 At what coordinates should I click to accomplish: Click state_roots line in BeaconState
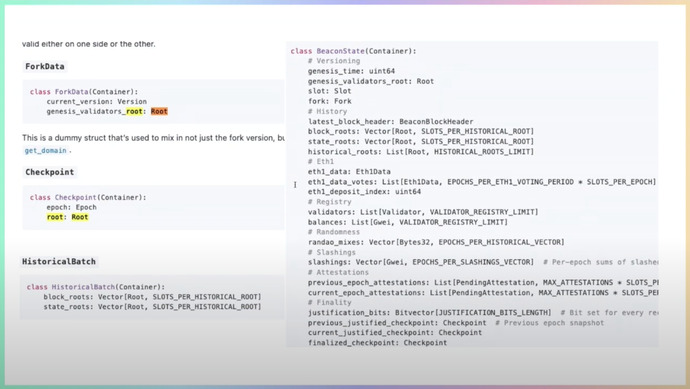(x=421, y=141)
